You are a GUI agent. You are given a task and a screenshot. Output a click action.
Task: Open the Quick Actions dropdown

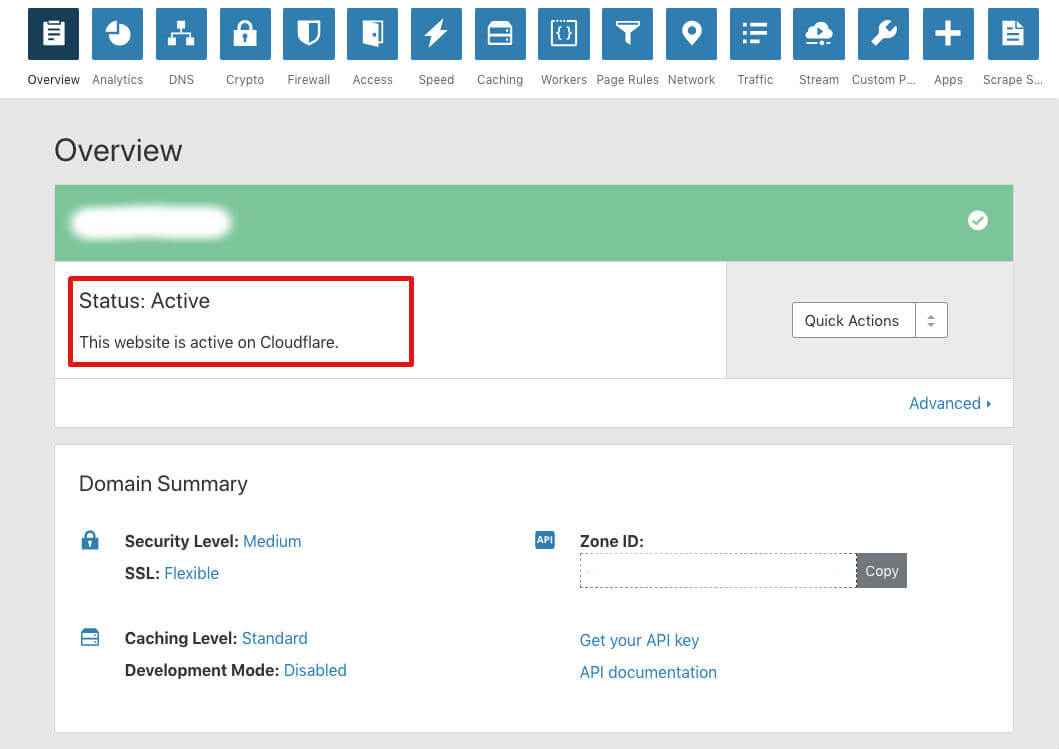point(869,320)
